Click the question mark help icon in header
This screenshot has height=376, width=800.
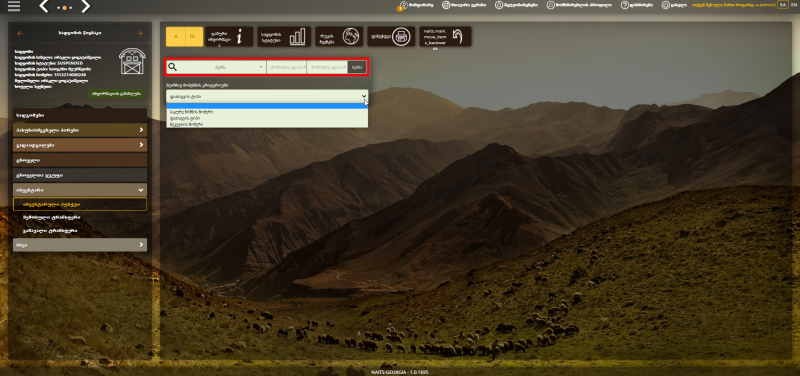624,5
